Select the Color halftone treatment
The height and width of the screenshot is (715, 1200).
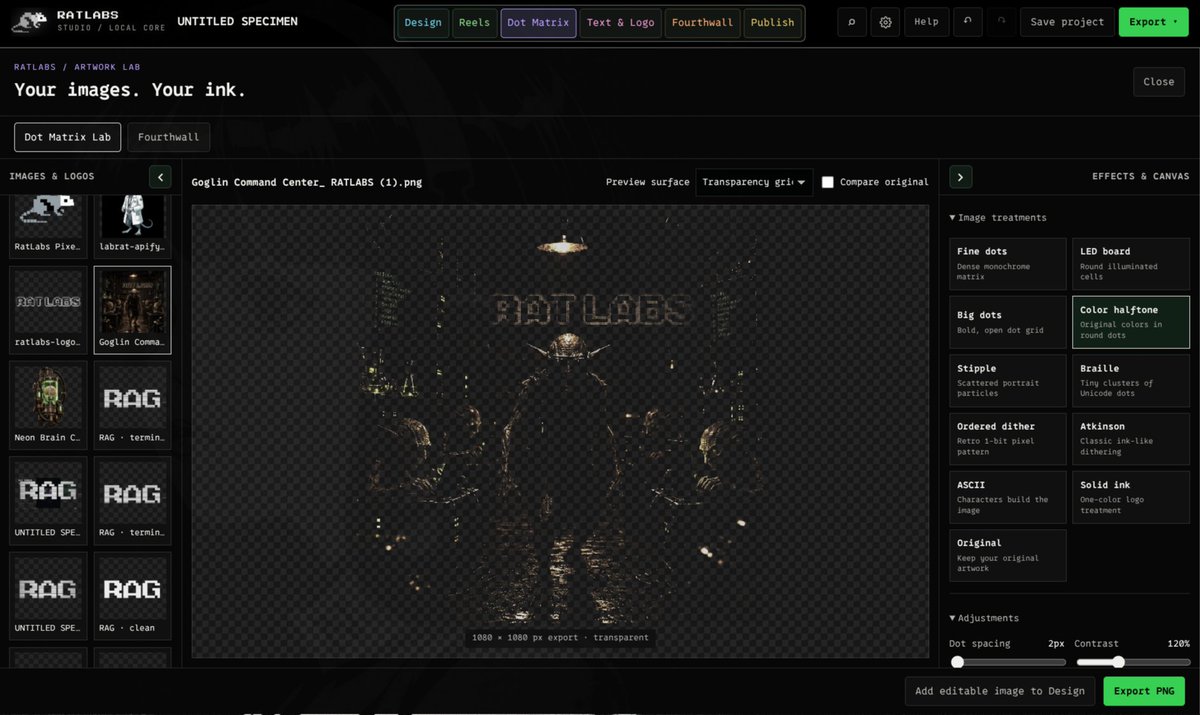coord(1131,322)
